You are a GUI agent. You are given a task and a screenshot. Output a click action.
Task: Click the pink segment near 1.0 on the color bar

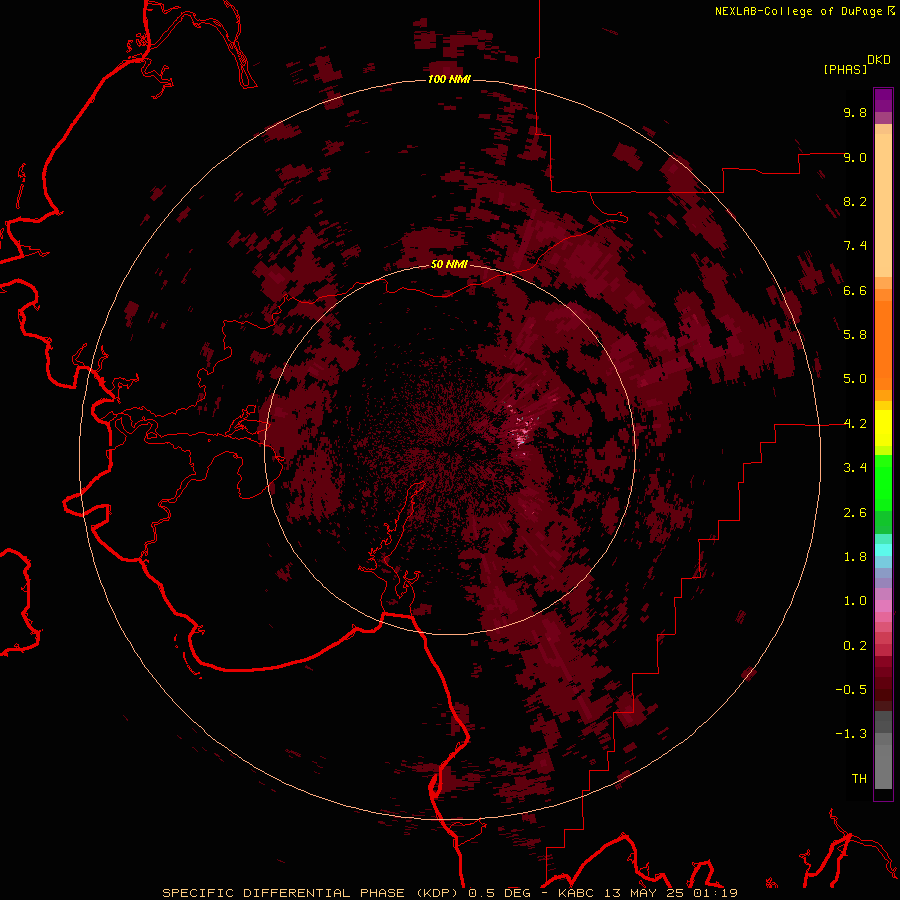883,606
